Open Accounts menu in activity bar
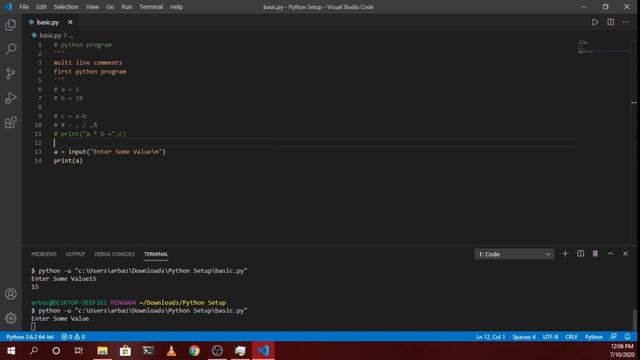640x360 pixels. (x=11, y=294)
